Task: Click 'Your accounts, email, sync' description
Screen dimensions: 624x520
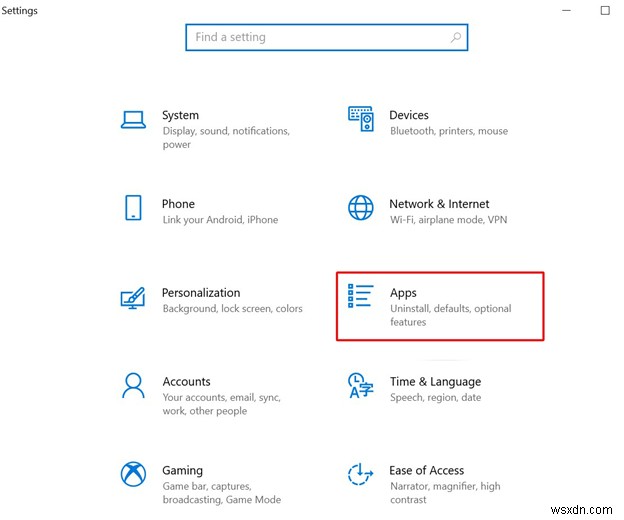Action: pos(222,404)
